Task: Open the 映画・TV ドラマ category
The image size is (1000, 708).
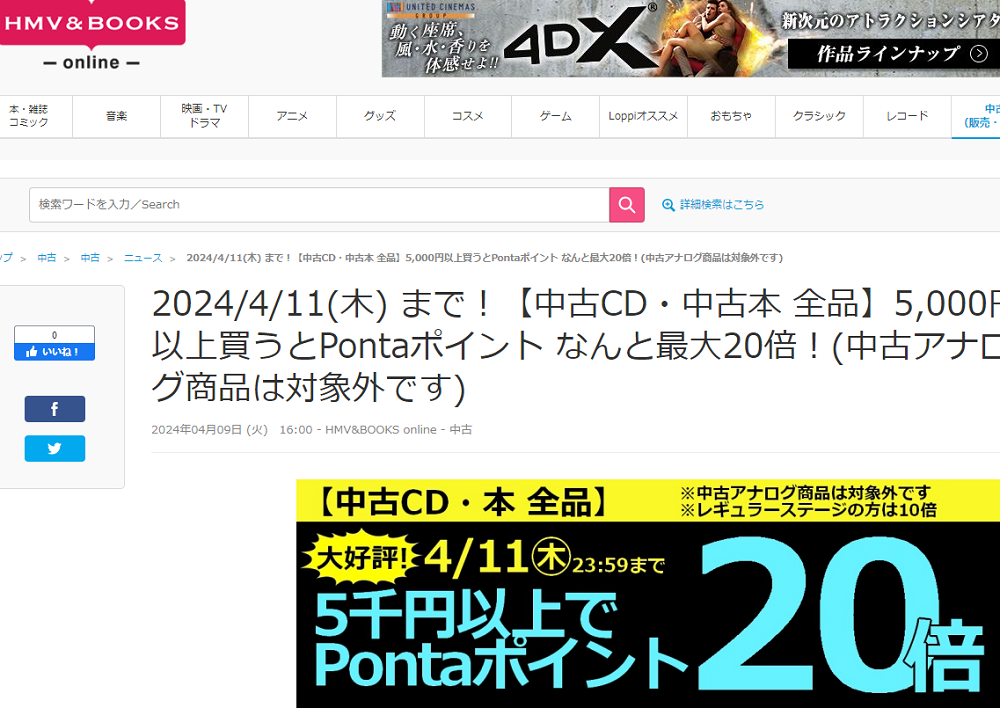Action: click(x=204, y=116)
